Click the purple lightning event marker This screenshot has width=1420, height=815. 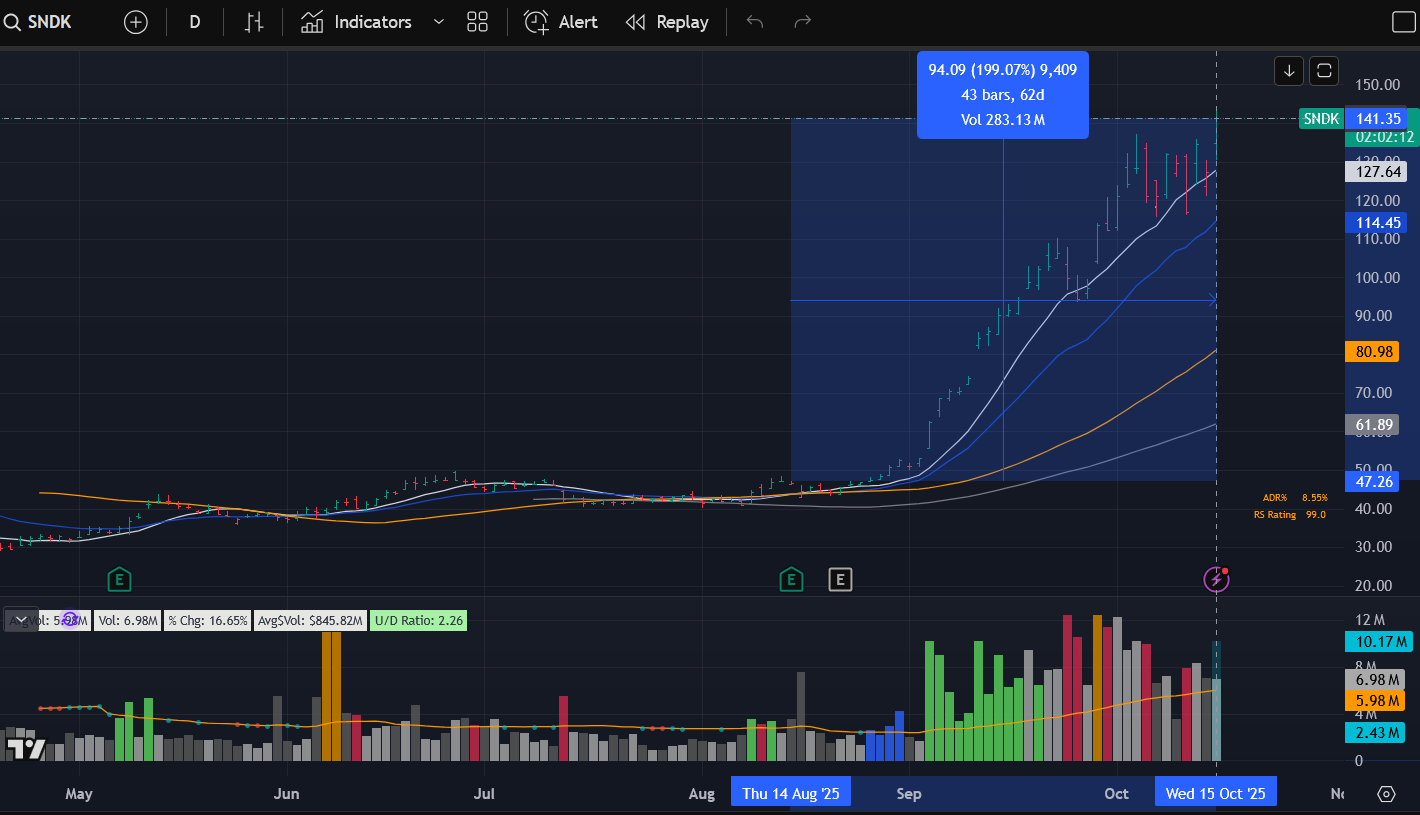pyautogui.click(x=1216, y=578)
